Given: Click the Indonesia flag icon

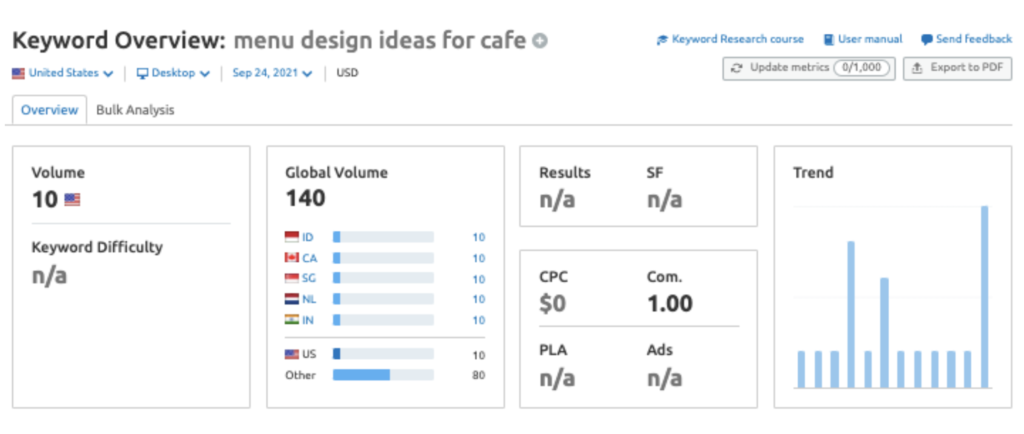Looking at the screenshot, I should (x=292, y=237).
